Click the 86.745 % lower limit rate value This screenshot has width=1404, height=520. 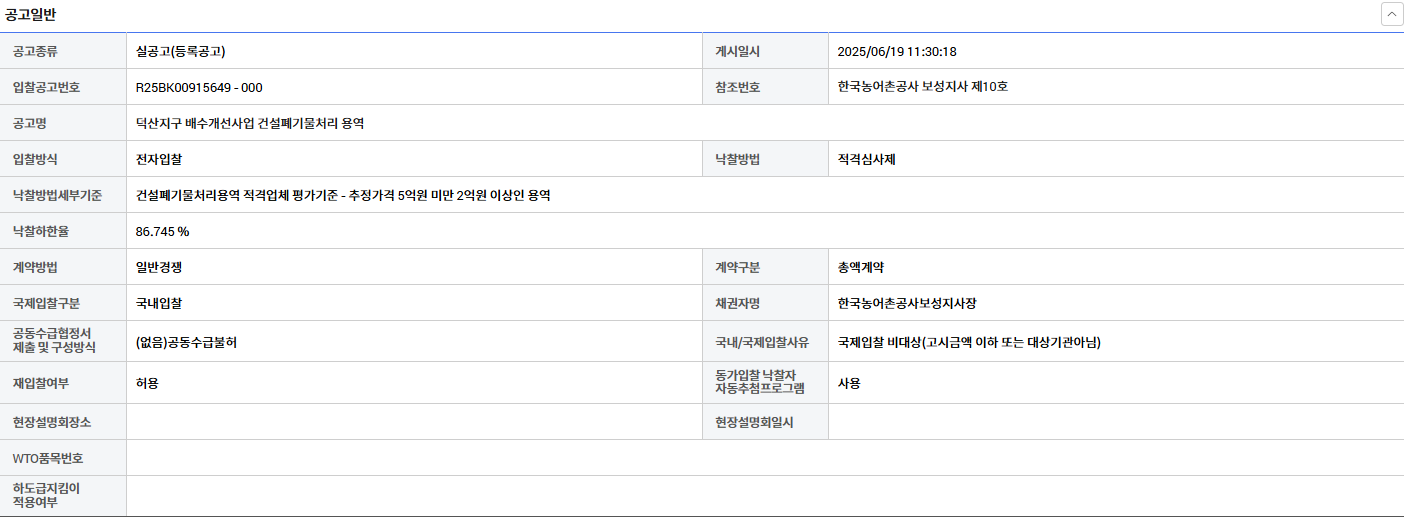pyautogui.click(x=162, y=231)
